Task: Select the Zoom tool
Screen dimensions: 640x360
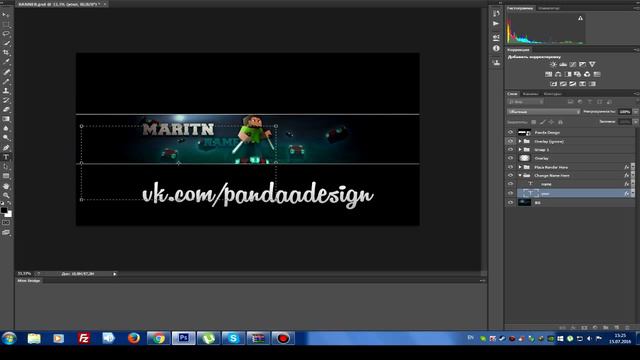Action: coord(6,196)
